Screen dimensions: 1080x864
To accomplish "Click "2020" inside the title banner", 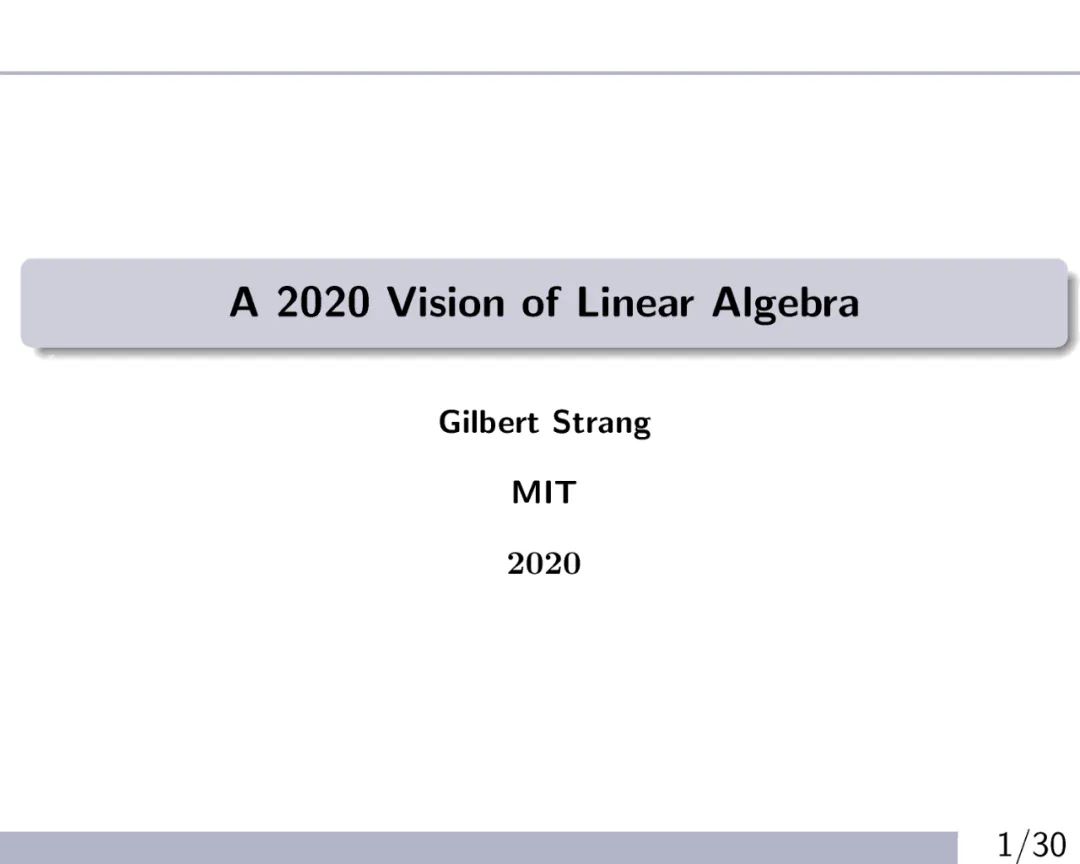I will 324,302.
